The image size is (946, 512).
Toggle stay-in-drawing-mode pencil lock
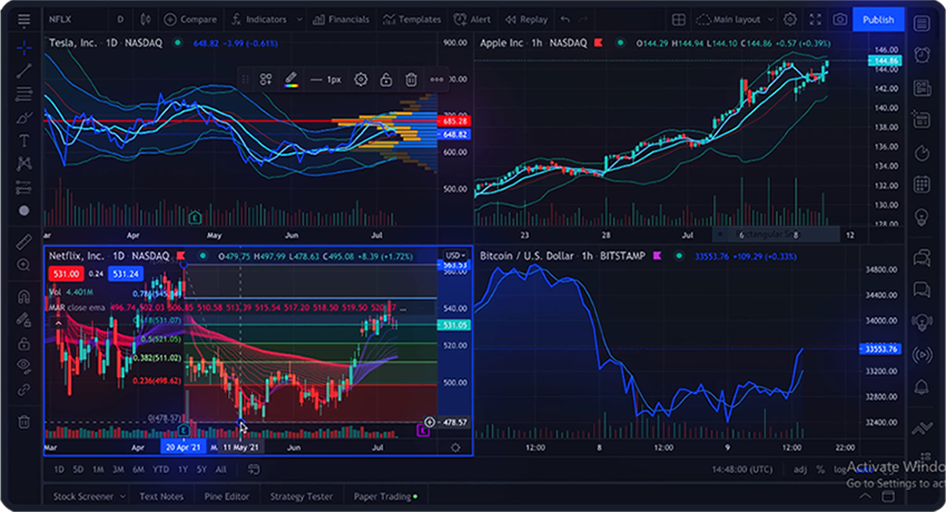click(x=24, y=320)
